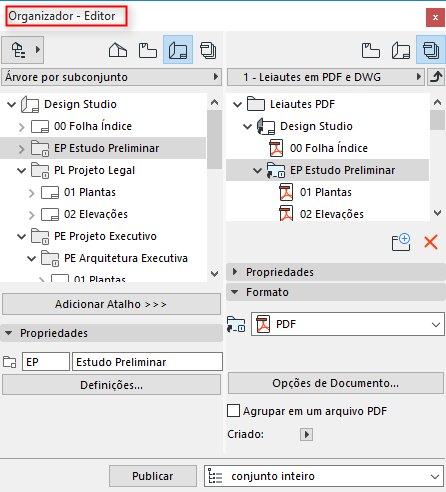This screenshot has width=446, height=492.
Task: Click PL Projeto Legal subset folder icon
Action: click(x=40, y=170)
